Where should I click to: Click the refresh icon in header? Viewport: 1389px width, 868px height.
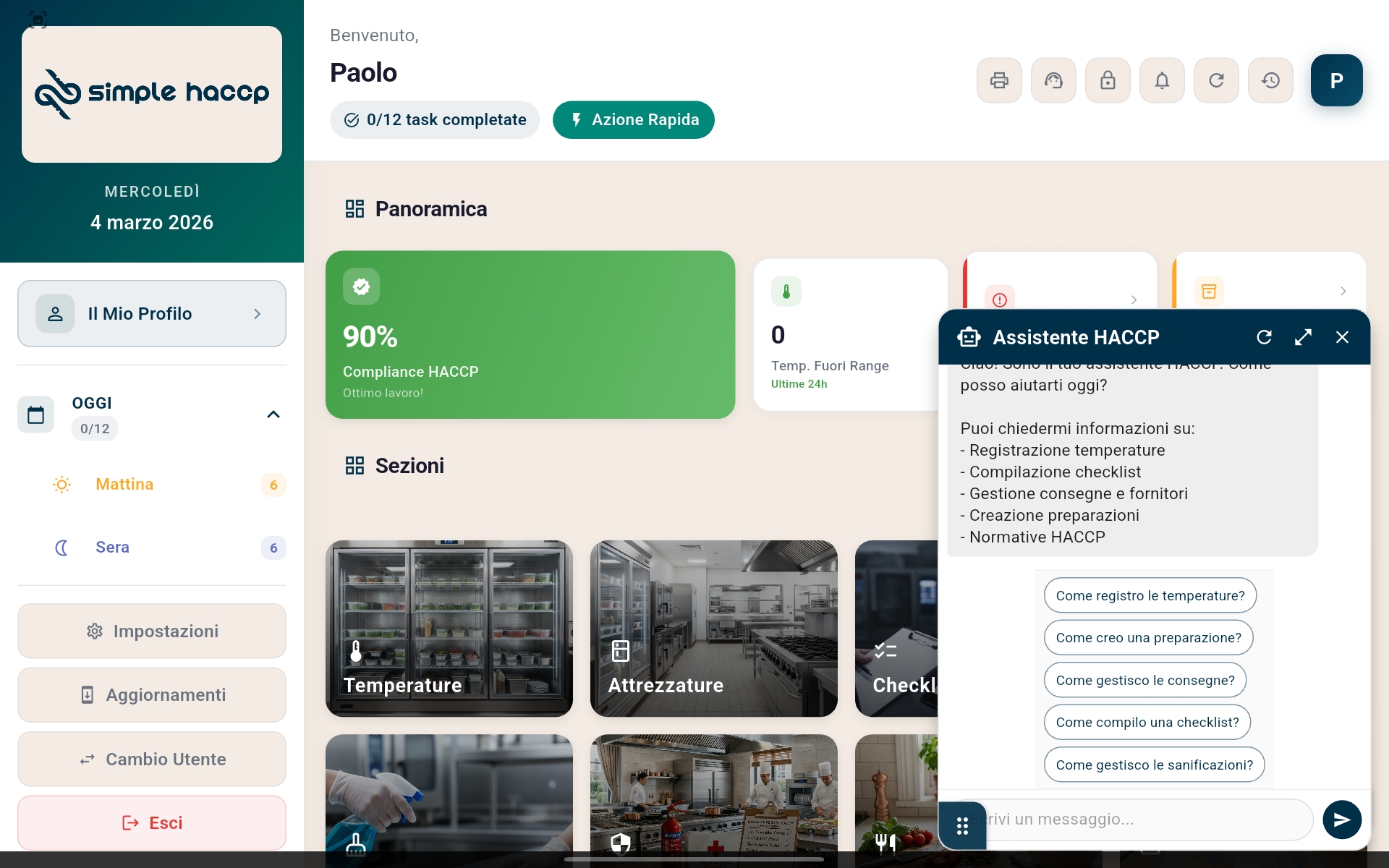(1216, 80)
